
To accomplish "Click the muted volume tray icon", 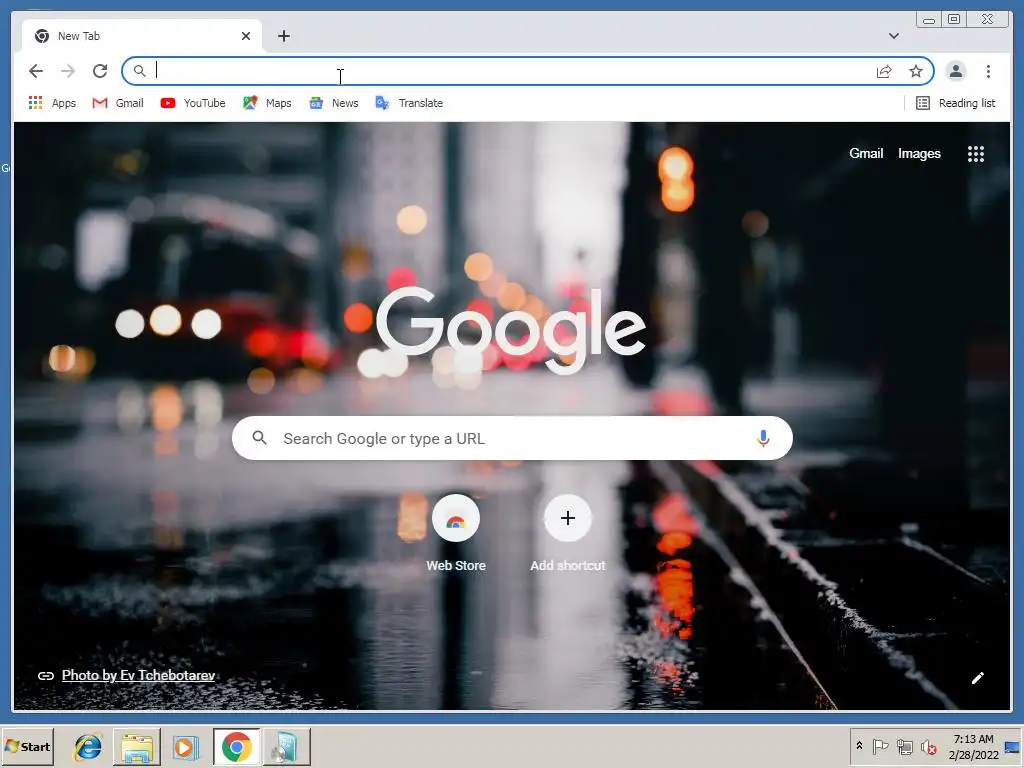I will coord(928,746).
